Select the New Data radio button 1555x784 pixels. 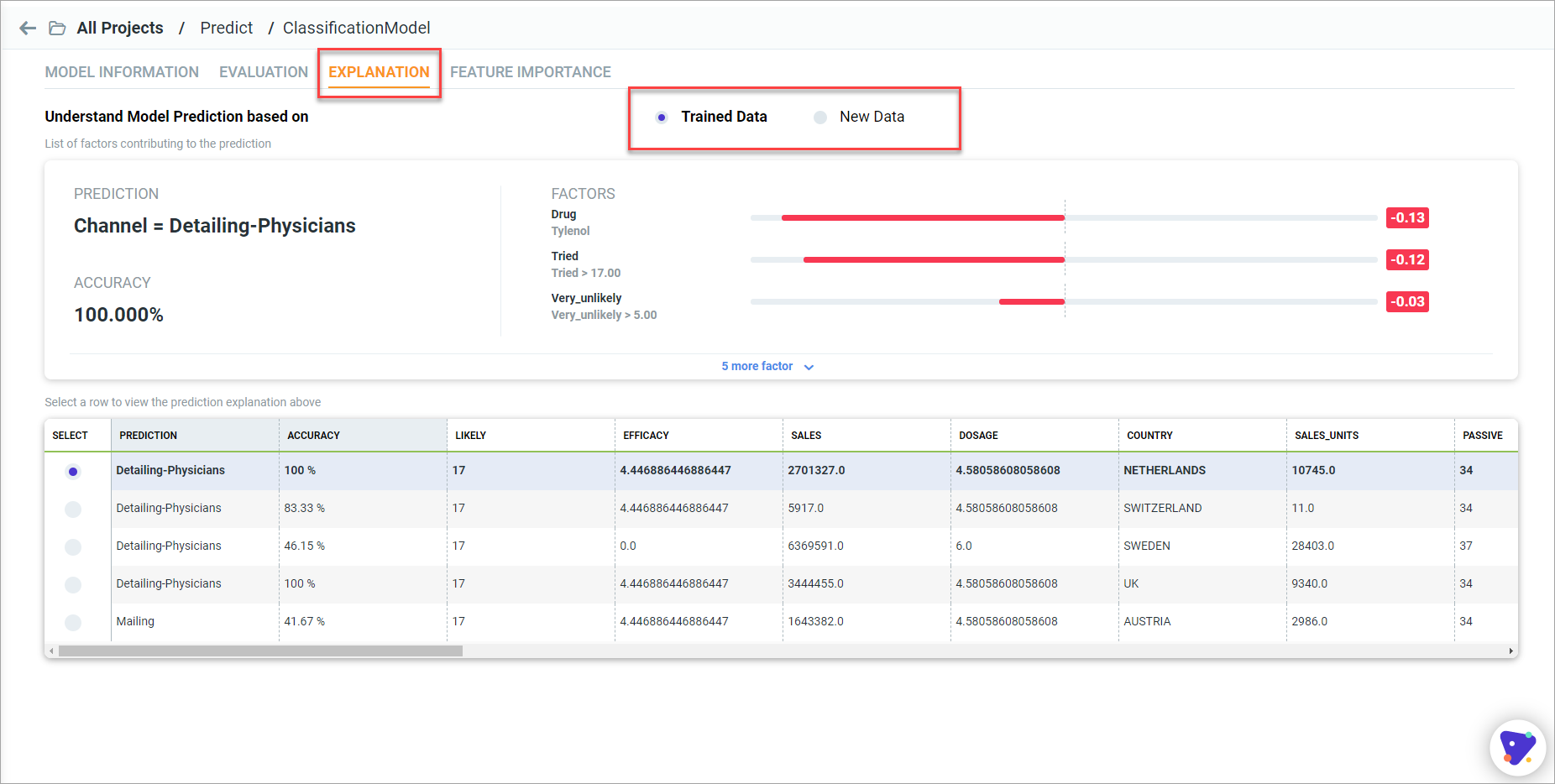point(820,118)
